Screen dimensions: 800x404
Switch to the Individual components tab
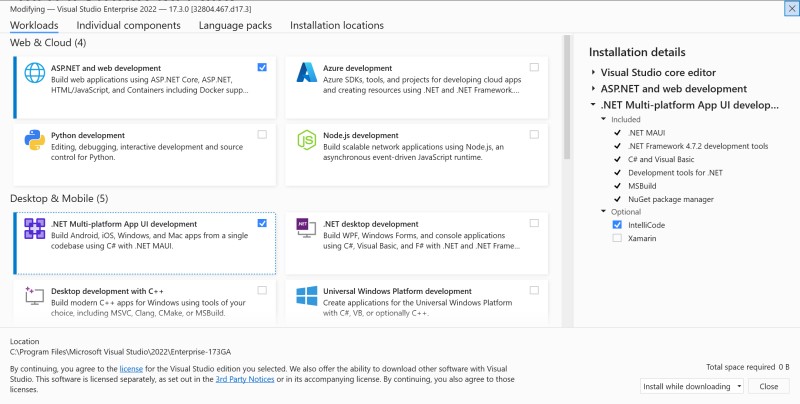click(129, 26)
